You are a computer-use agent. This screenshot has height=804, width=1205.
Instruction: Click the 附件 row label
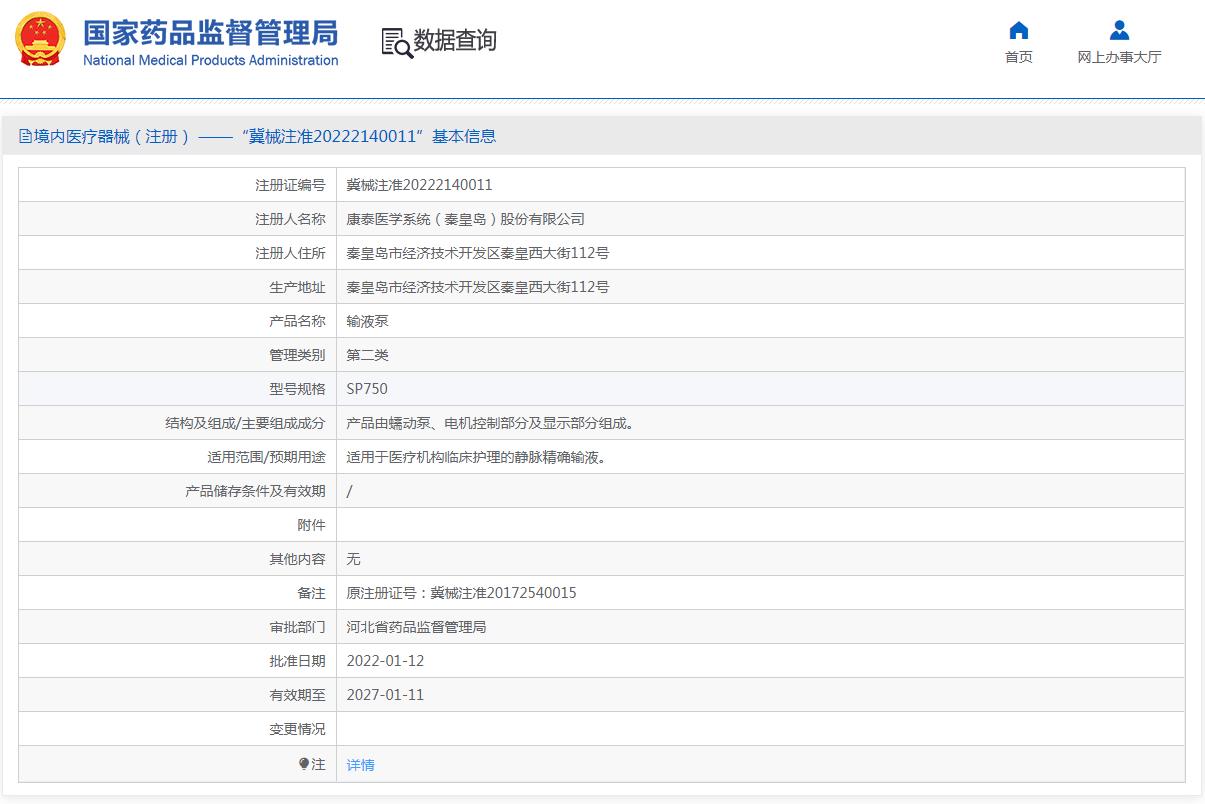pyautogui.click(x=311, y=525)
